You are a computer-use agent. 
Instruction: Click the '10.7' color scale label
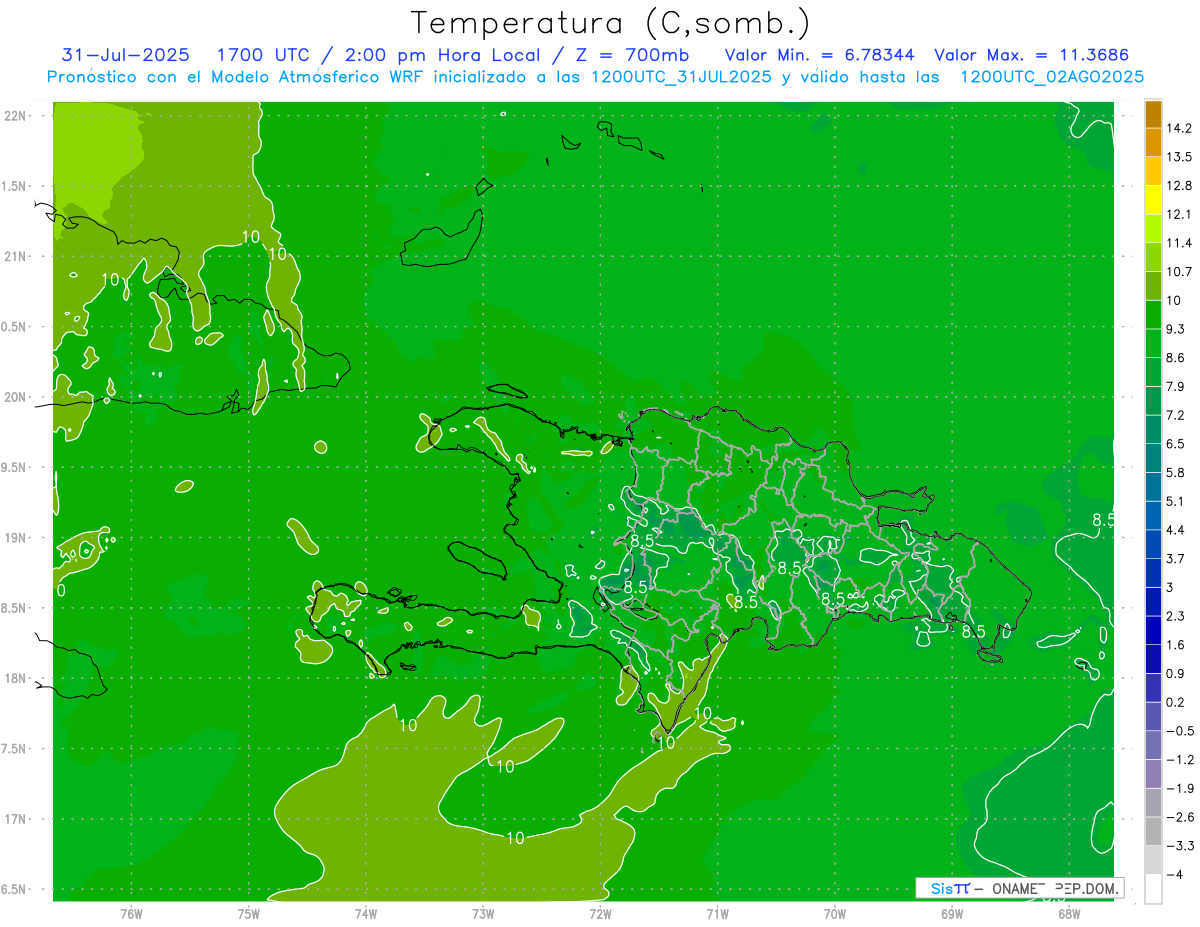1179,272
